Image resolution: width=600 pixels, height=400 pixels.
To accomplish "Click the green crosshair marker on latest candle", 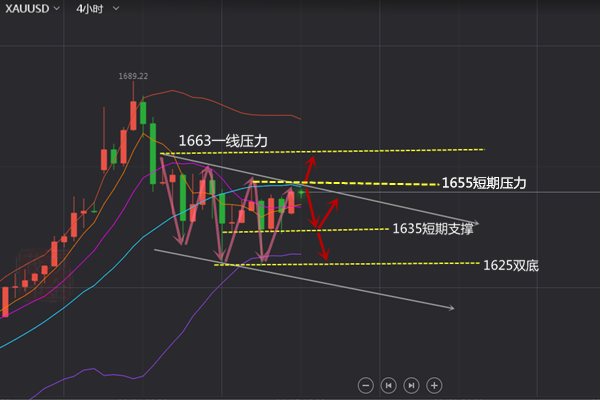I will [301, 190].
